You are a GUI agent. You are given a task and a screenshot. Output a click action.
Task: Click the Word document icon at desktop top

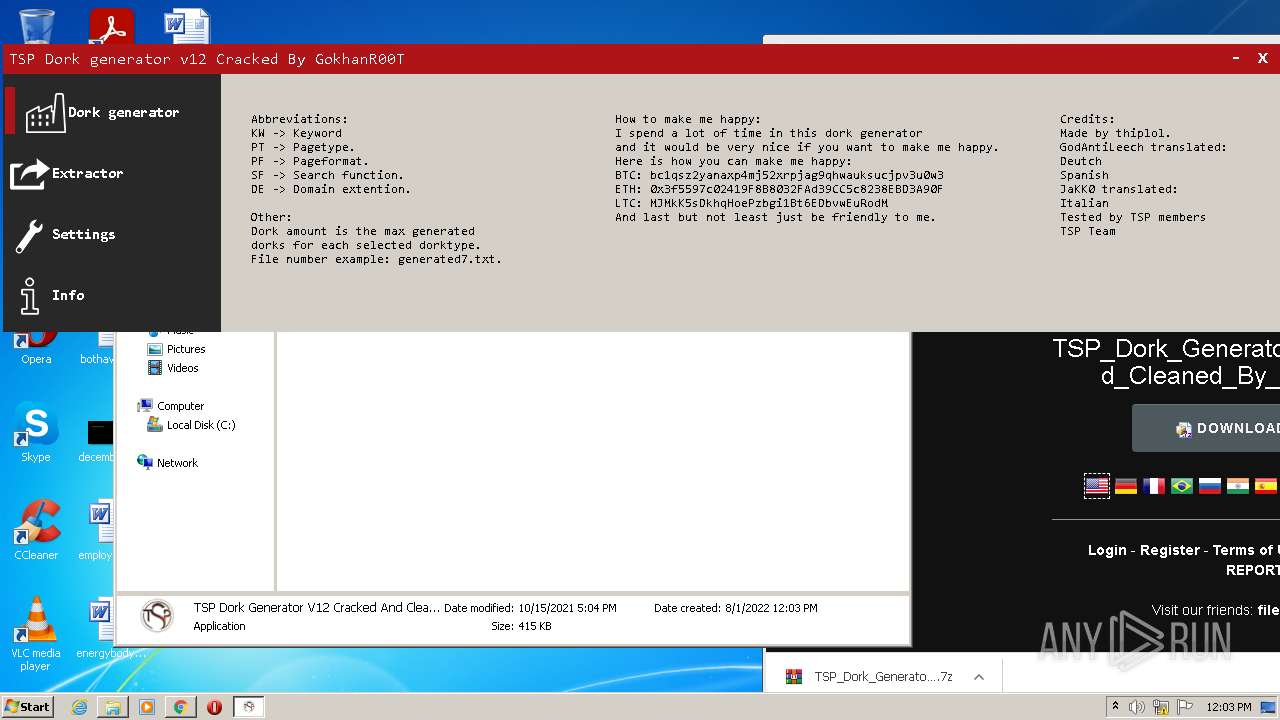point(187,26)
